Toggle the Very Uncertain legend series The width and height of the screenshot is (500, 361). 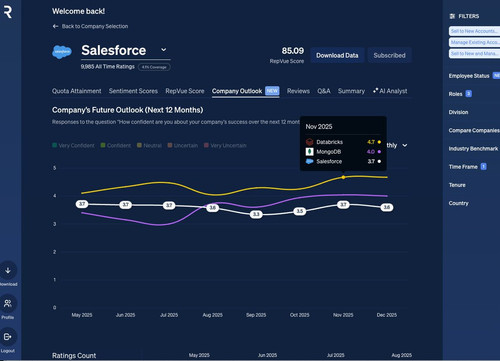click(225, 145)
